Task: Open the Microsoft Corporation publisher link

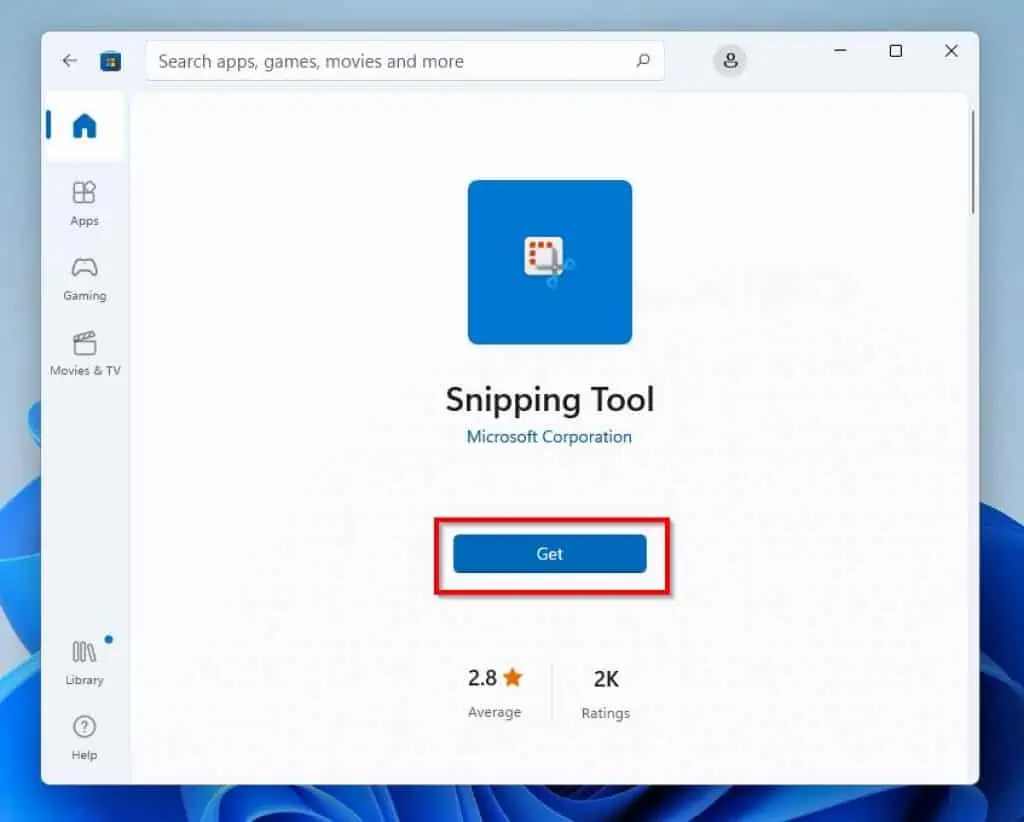Action: coord(549,437)
